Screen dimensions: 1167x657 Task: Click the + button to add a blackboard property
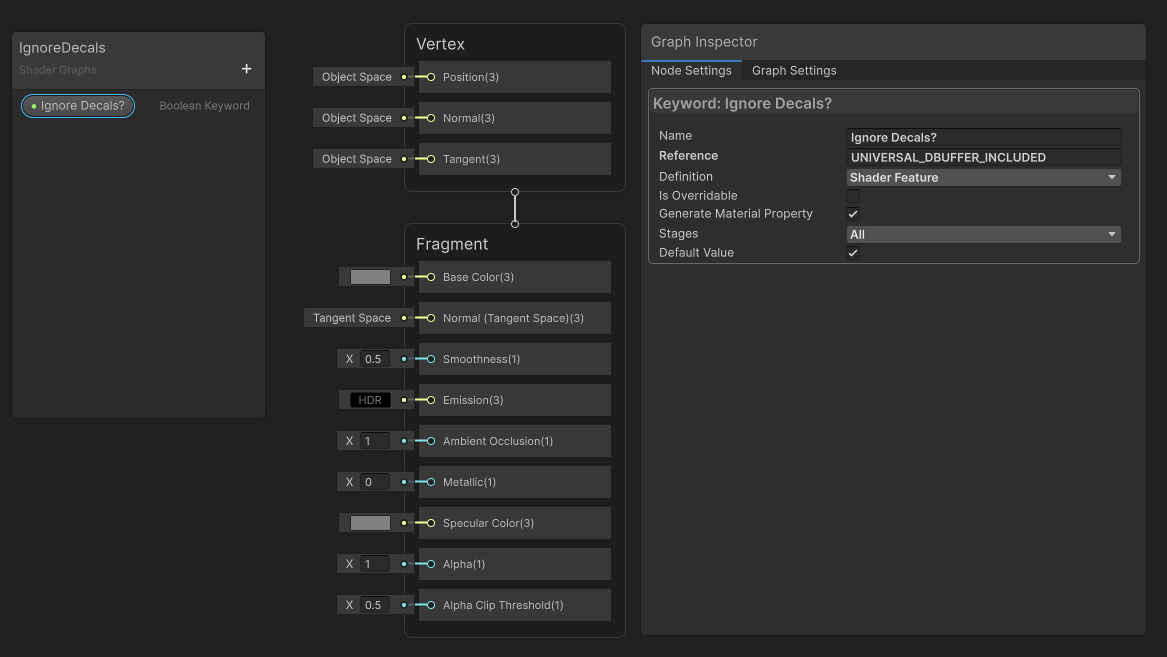pos(246,68)
